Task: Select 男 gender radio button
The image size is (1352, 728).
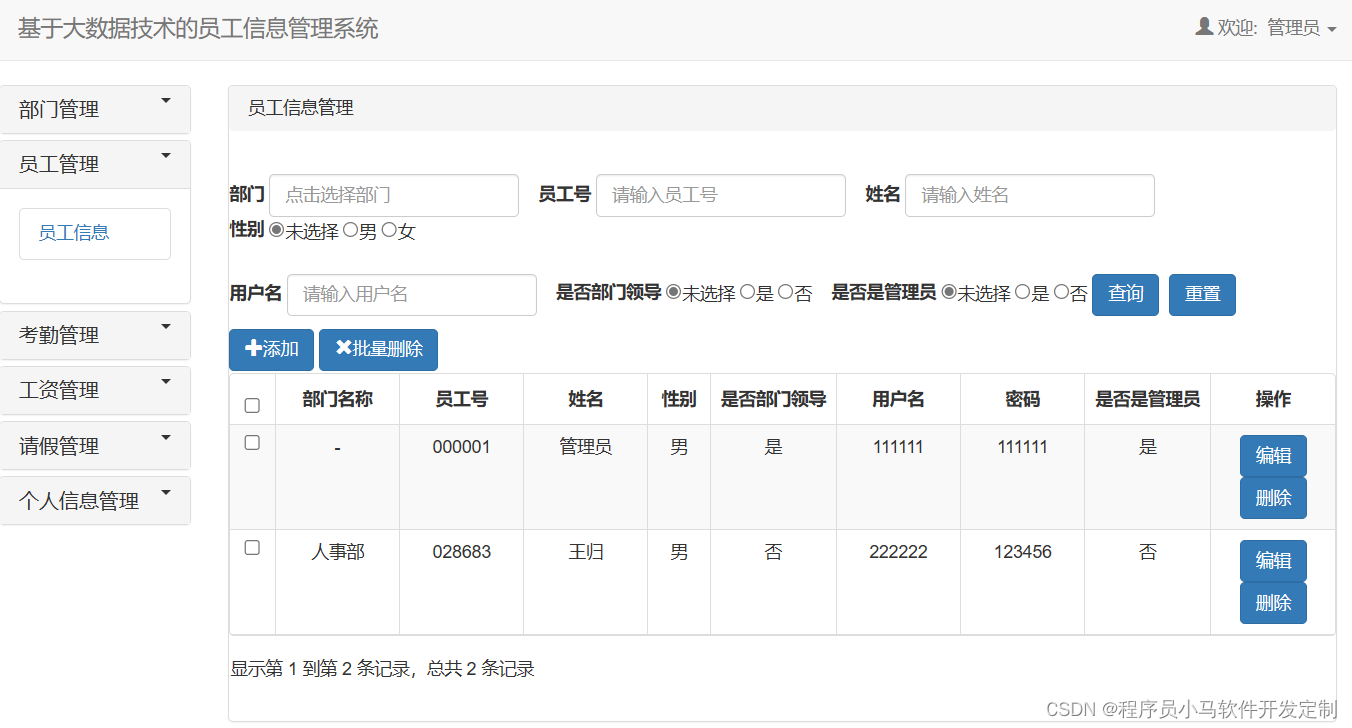Action: [x=351, y=229]
